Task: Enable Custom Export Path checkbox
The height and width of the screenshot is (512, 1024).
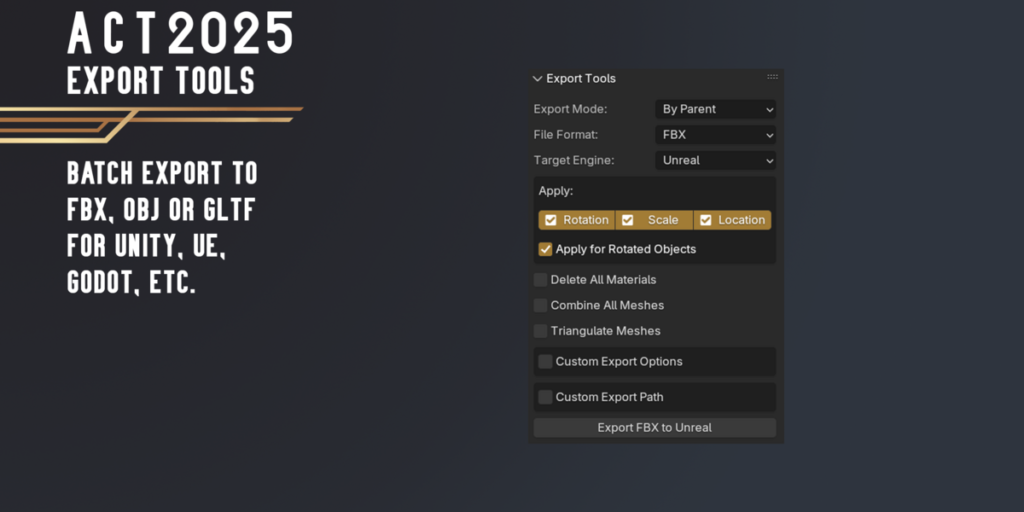Action: pyautogui.click(x=546, y=397)
